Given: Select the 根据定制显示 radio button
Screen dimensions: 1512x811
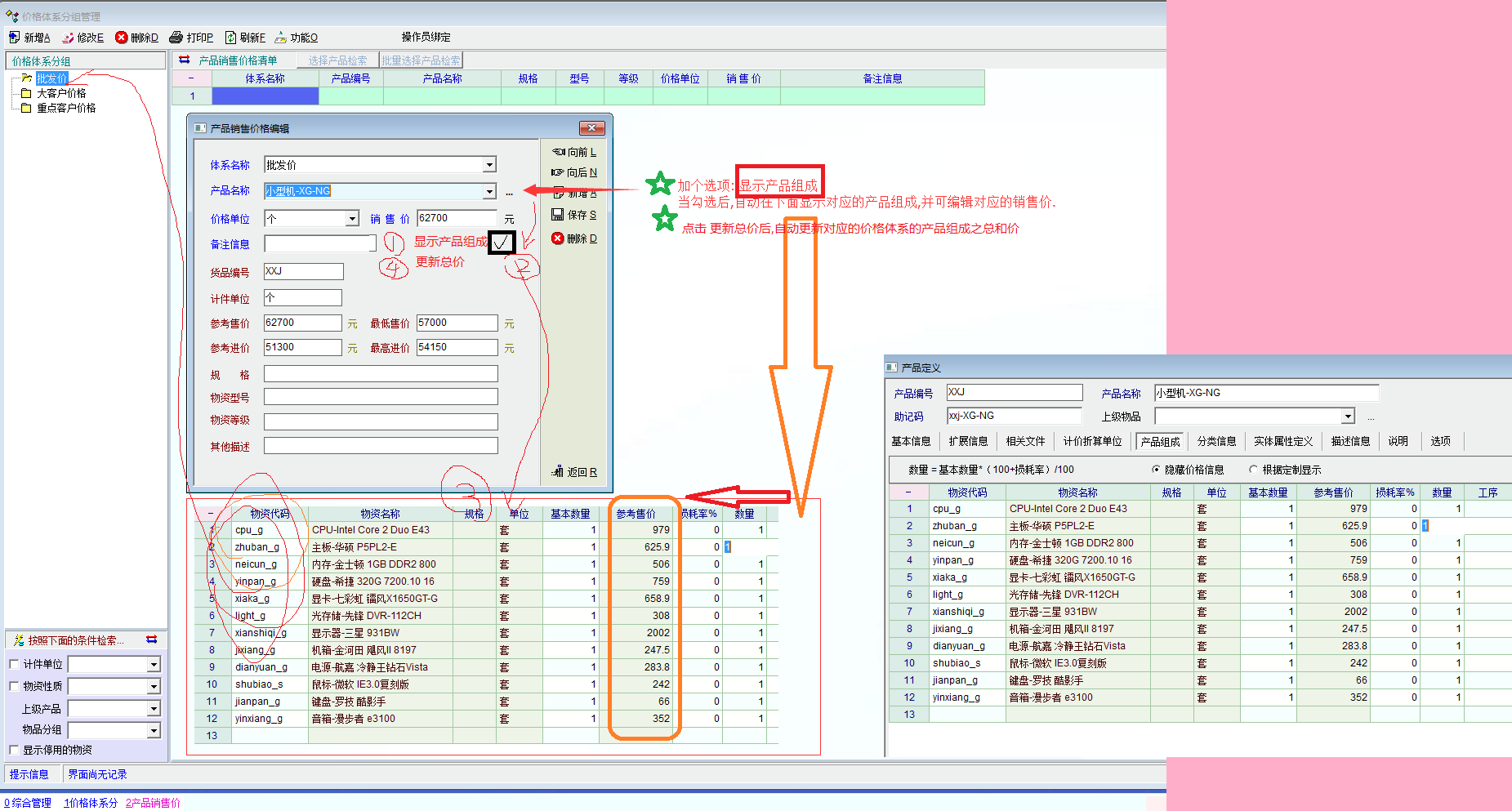Looking at the screenshot, I should pyautogui.click(x=1253, y=470).
